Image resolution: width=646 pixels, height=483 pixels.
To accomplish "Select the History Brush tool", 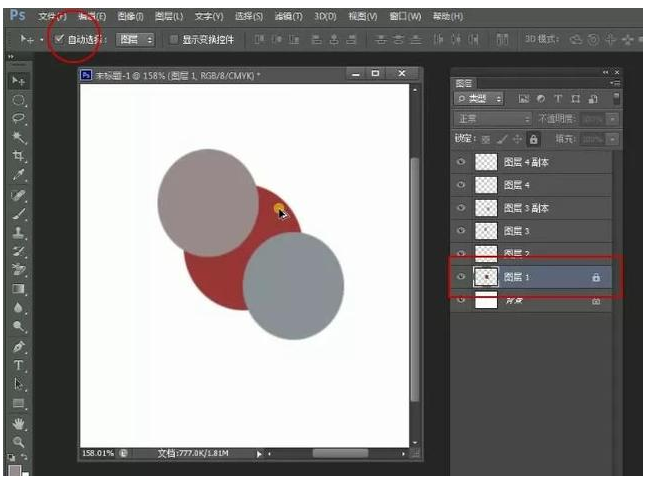I will point(19,251).
